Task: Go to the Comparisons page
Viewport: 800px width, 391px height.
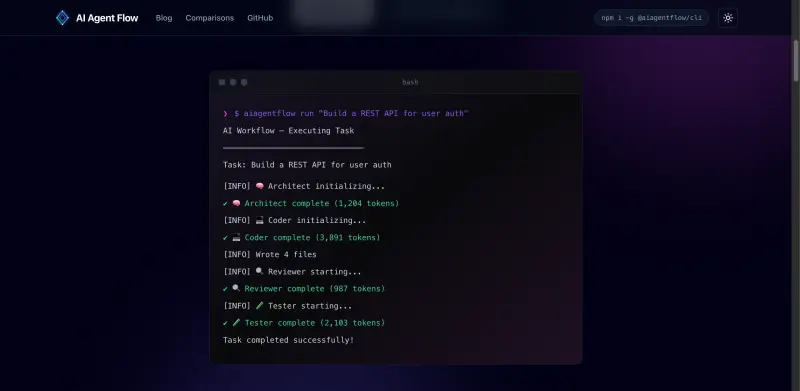Action: point(210,18)
